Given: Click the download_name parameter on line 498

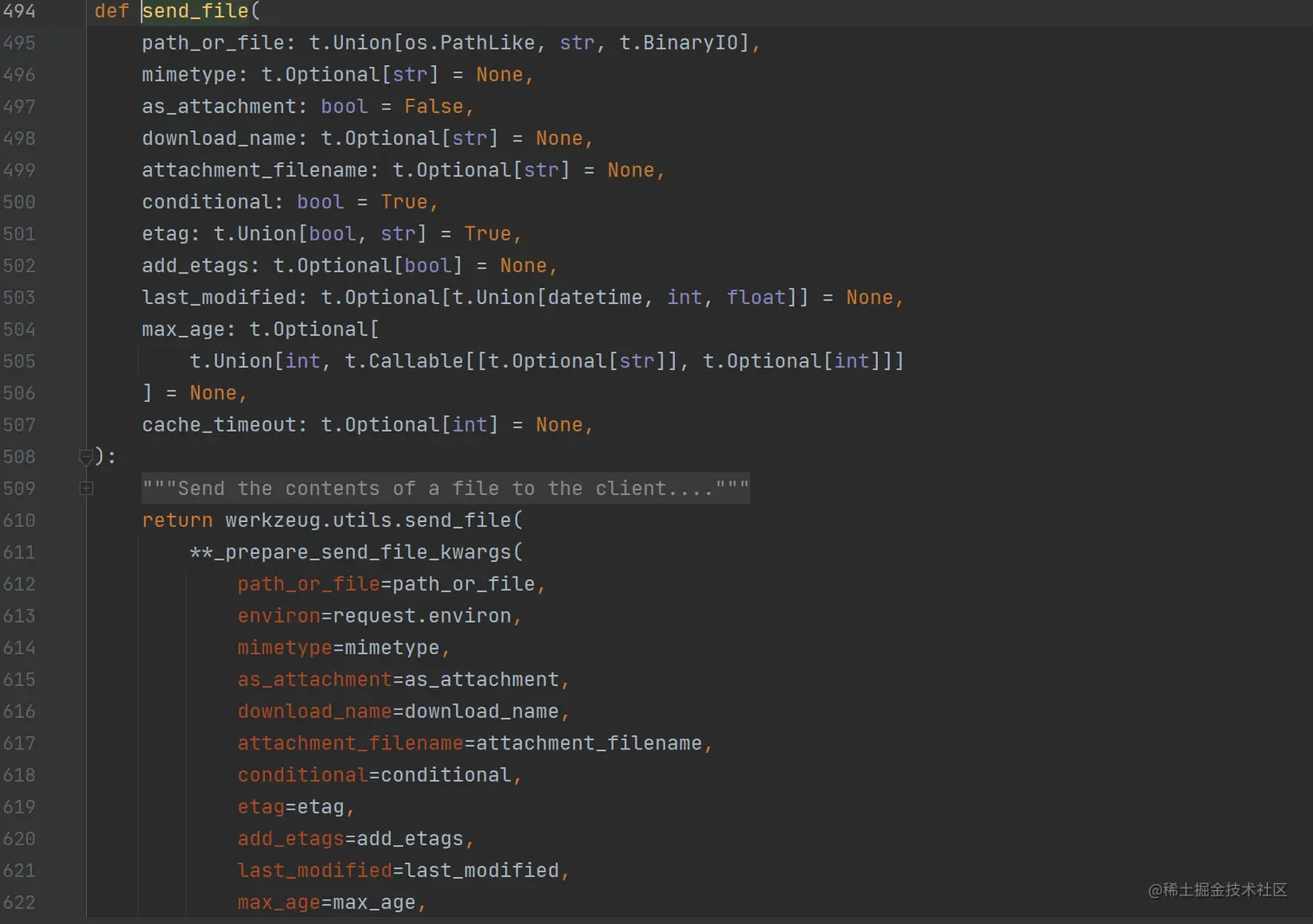Looking at the screenshot, I should point(220,138).
